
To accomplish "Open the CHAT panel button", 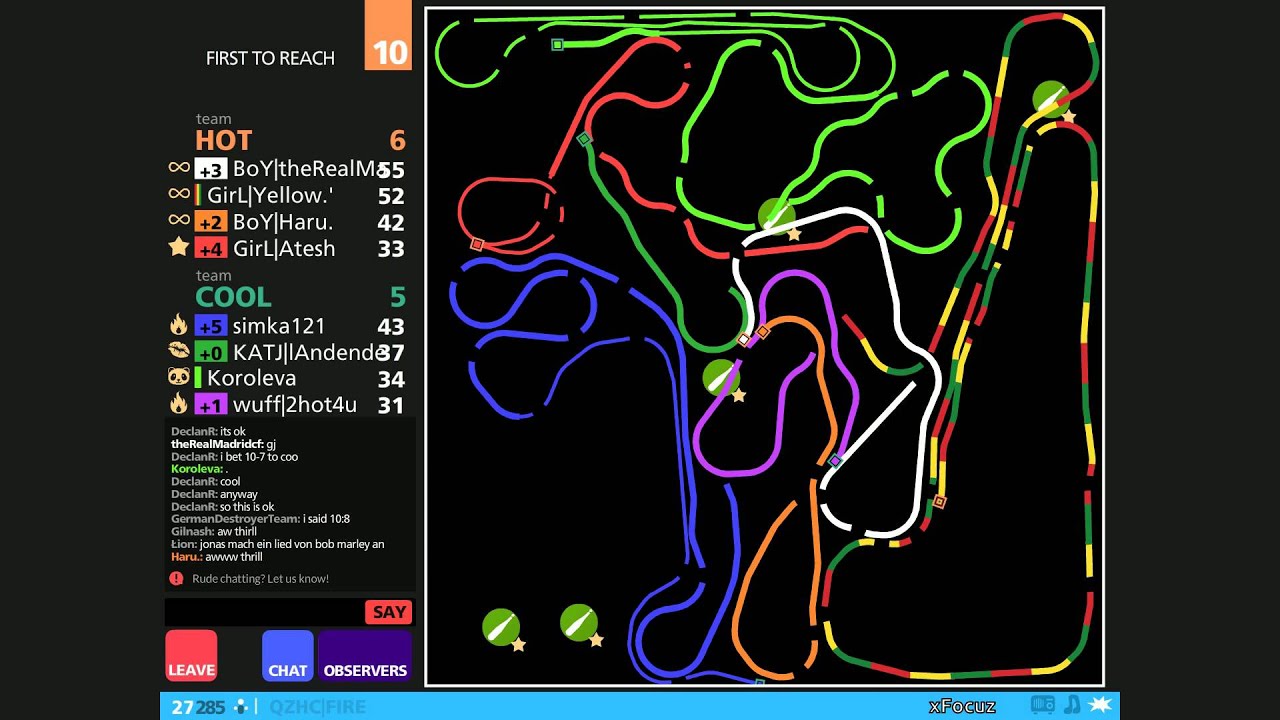I will 288,656.
